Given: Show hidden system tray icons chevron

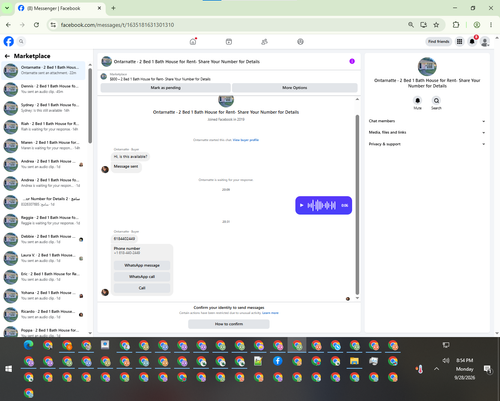Looking at the screenshot, I should tap(436, 369).
